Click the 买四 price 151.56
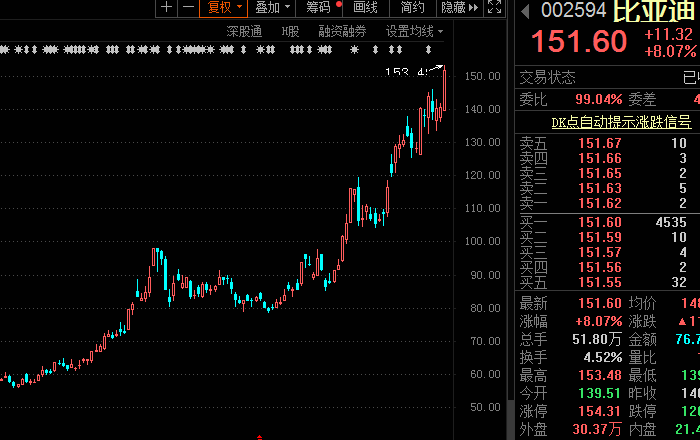Viewport: 700px width, 440px height. coord(600,267)
